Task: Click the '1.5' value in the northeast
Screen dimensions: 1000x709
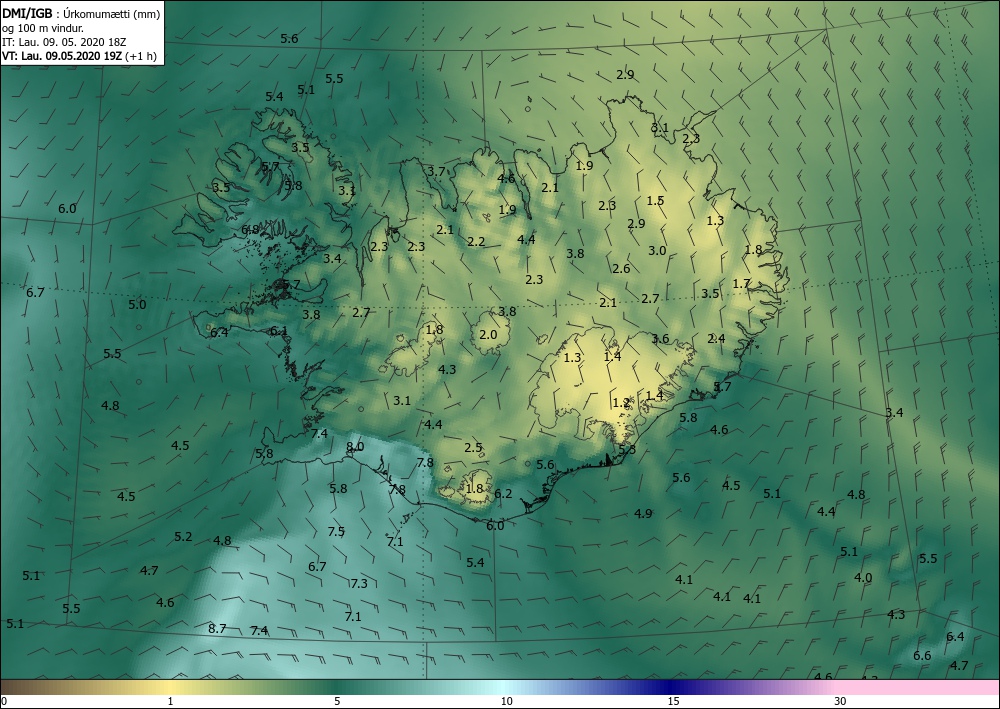Action: click(x=656, y=200)
